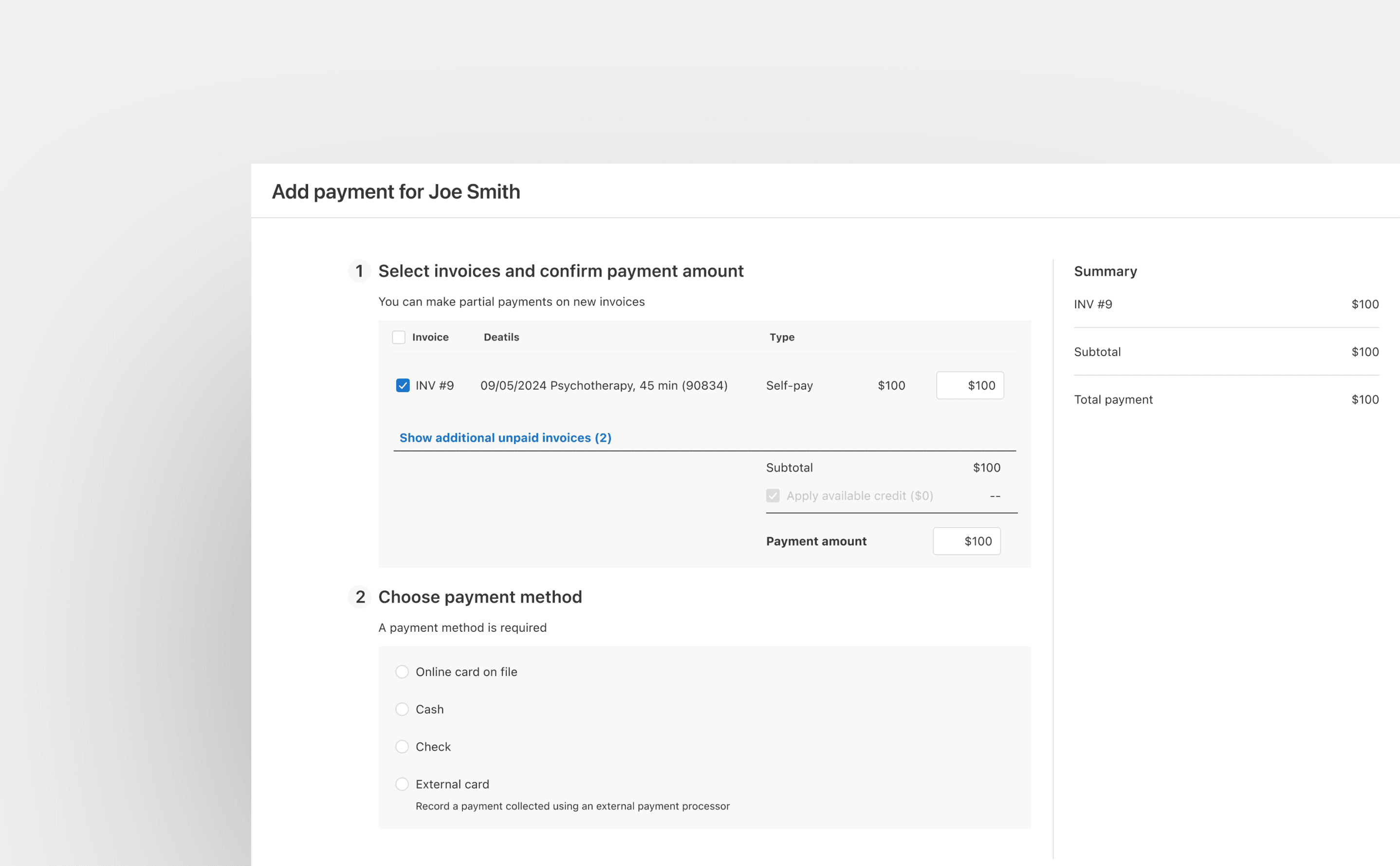The width and height of the screenshot is (1400, 866).
Task: Pick External card payment option
Action: [x=402, y=784]
